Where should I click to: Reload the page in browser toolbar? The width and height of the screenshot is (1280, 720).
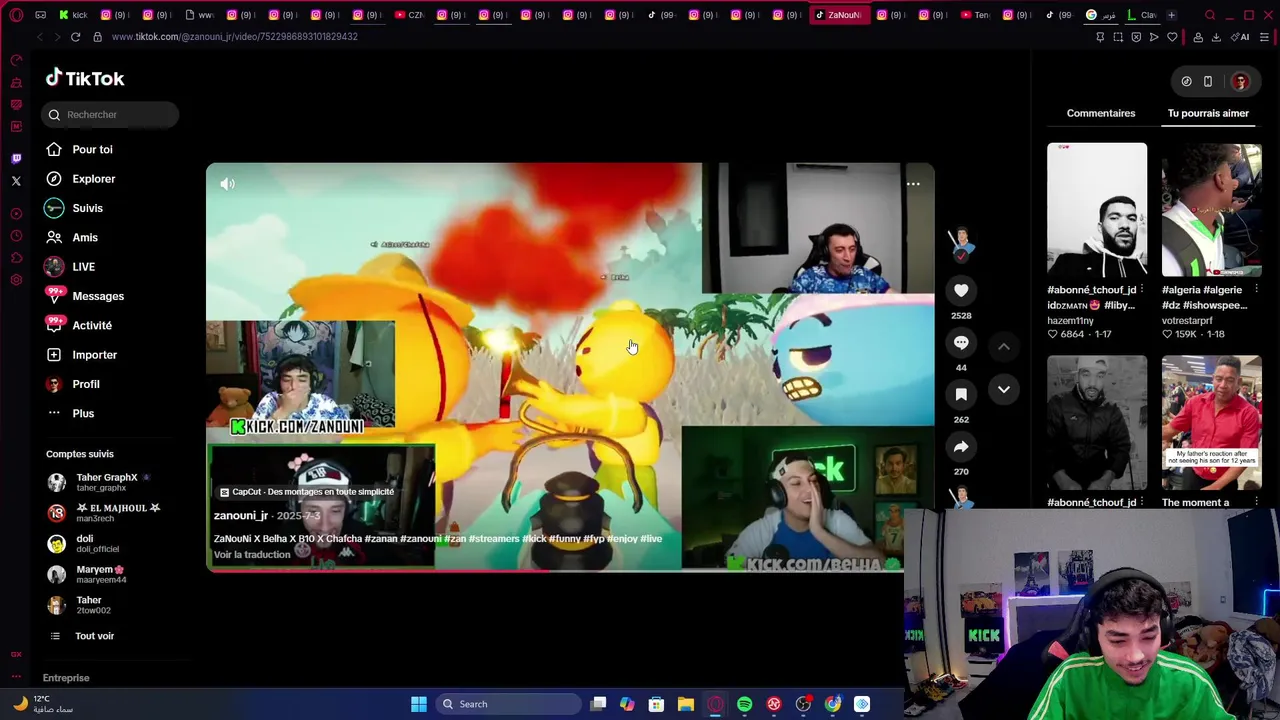pyautogui.click(x=75, y=37)
